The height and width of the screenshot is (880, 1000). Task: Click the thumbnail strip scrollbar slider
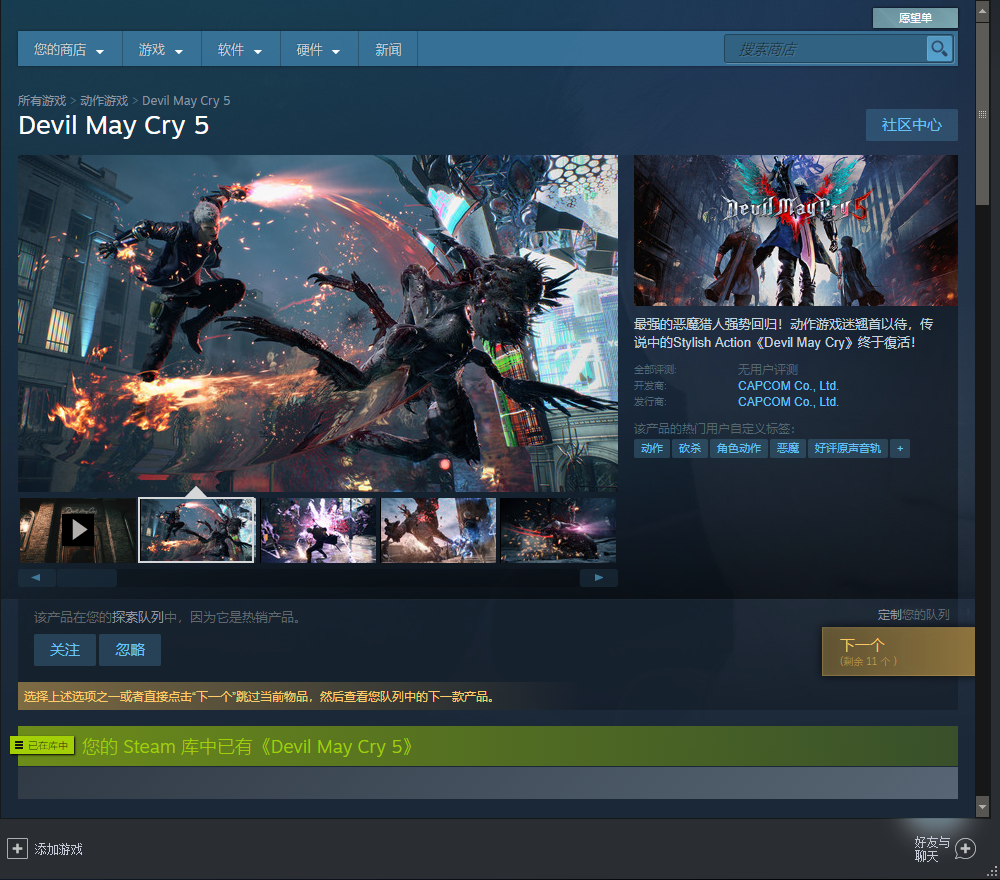pyautogui.click(x=87, y=578)
